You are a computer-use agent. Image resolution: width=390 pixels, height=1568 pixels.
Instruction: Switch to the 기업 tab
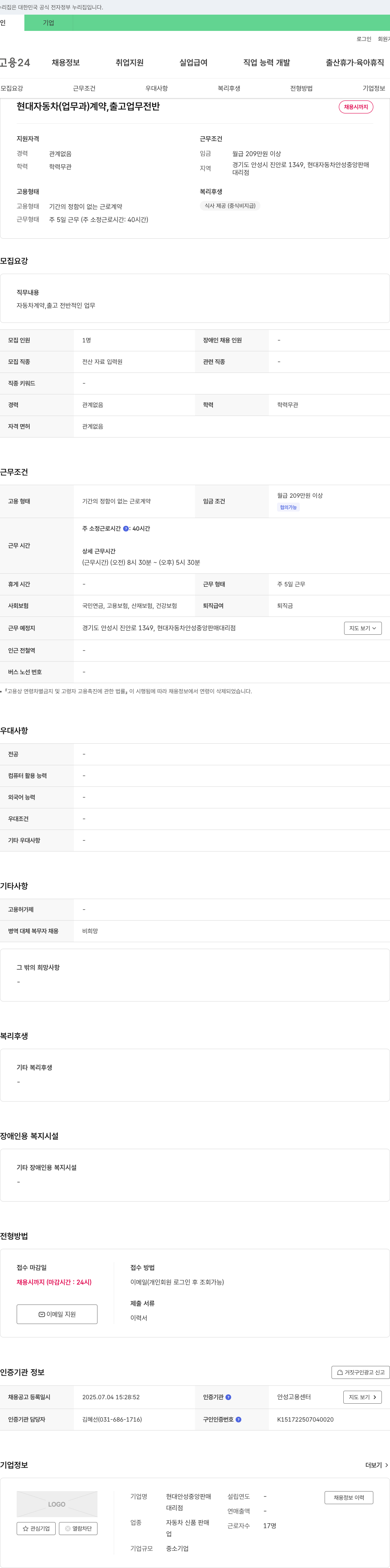tap(49, 22)
